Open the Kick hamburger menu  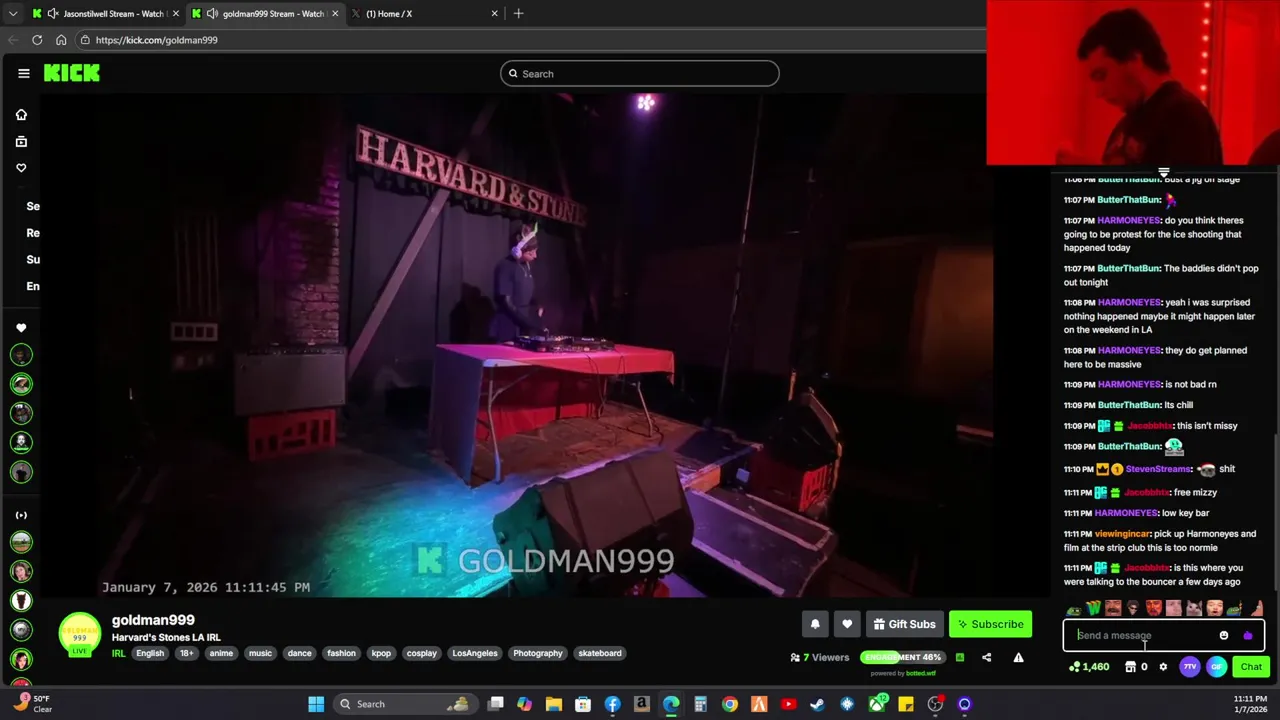(x=24, y=73)
